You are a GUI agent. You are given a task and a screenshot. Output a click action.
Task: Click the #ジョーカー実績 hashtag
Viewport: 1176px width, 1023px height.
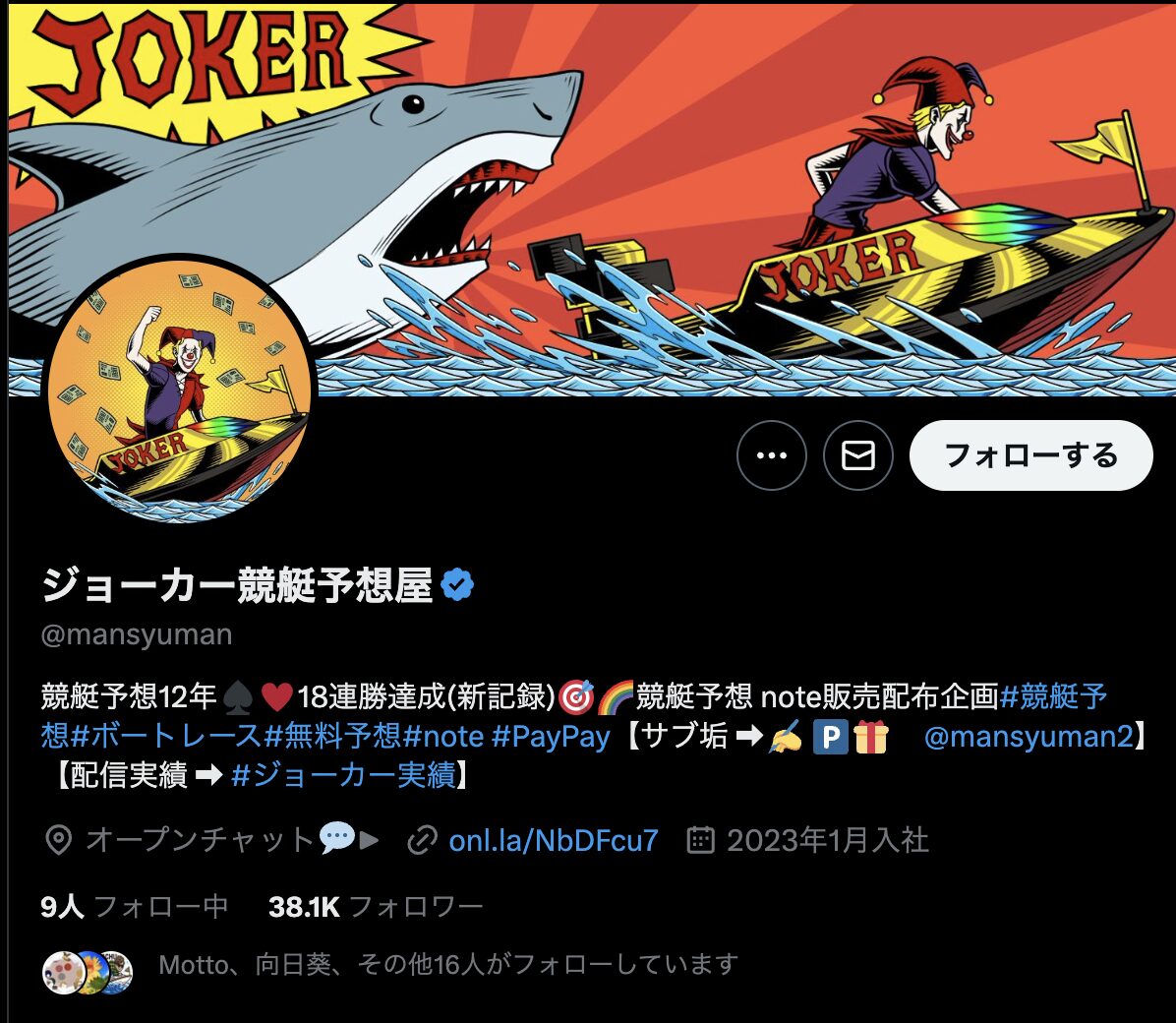tap(343, 774)
